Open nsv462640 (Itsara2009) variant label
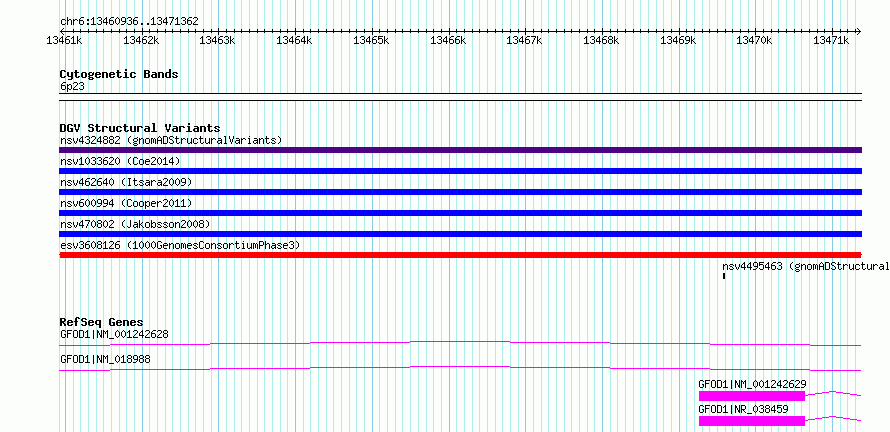This screenshot has width=890, height=432. 126,182
